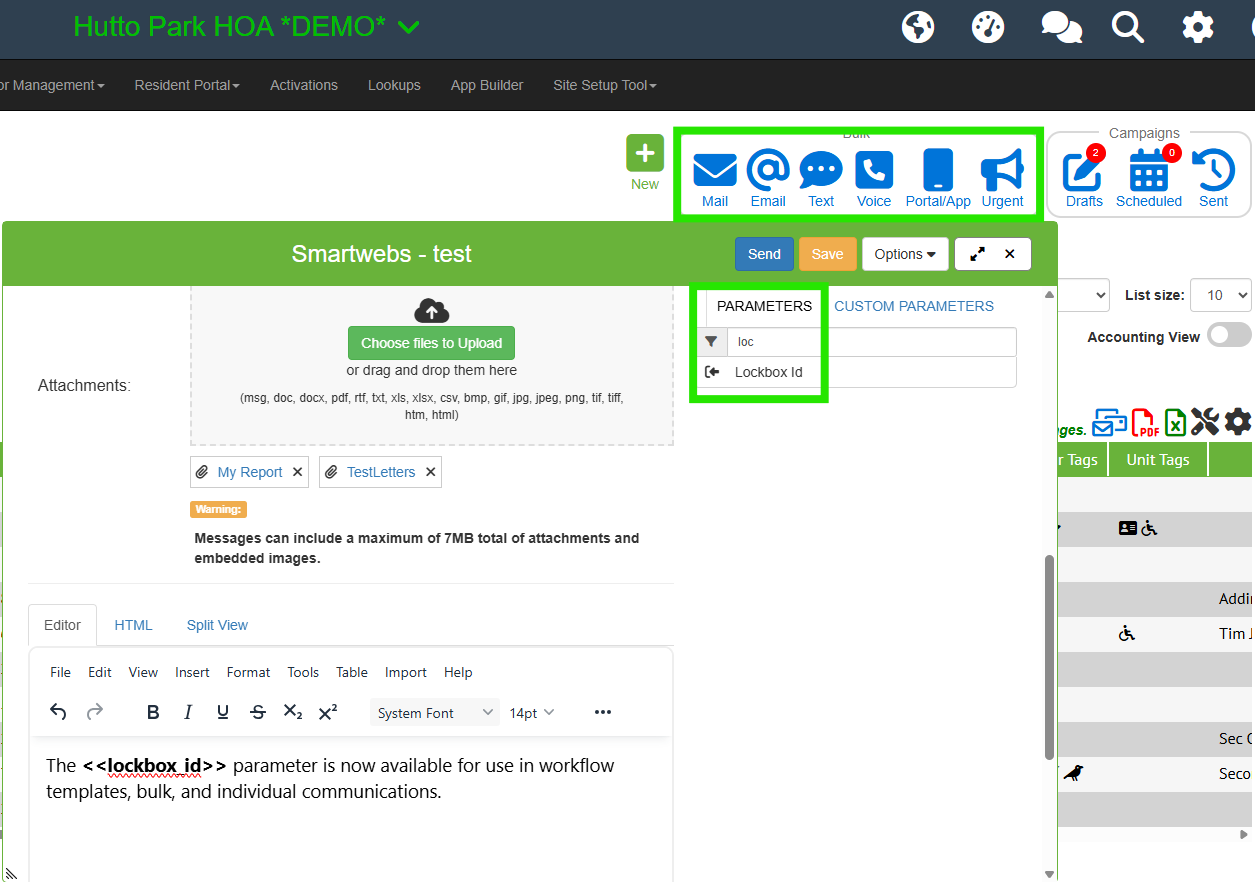The height and width of the screenshot is (882, 1255).
Task: Click the parameter filter input field
Action: coord(870,342)
